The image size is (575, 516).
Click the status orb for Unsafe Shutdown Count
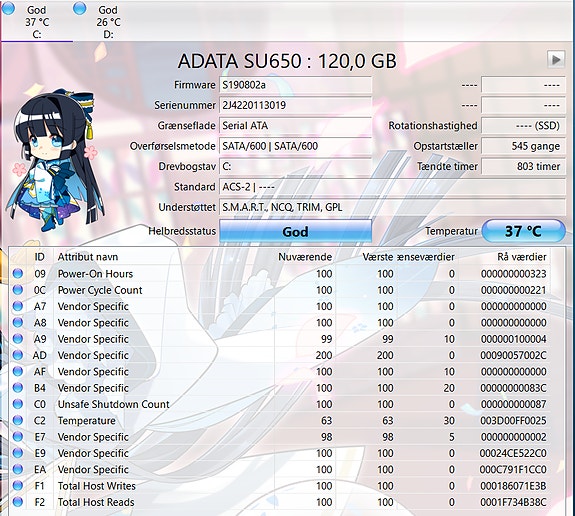point(18,404)
